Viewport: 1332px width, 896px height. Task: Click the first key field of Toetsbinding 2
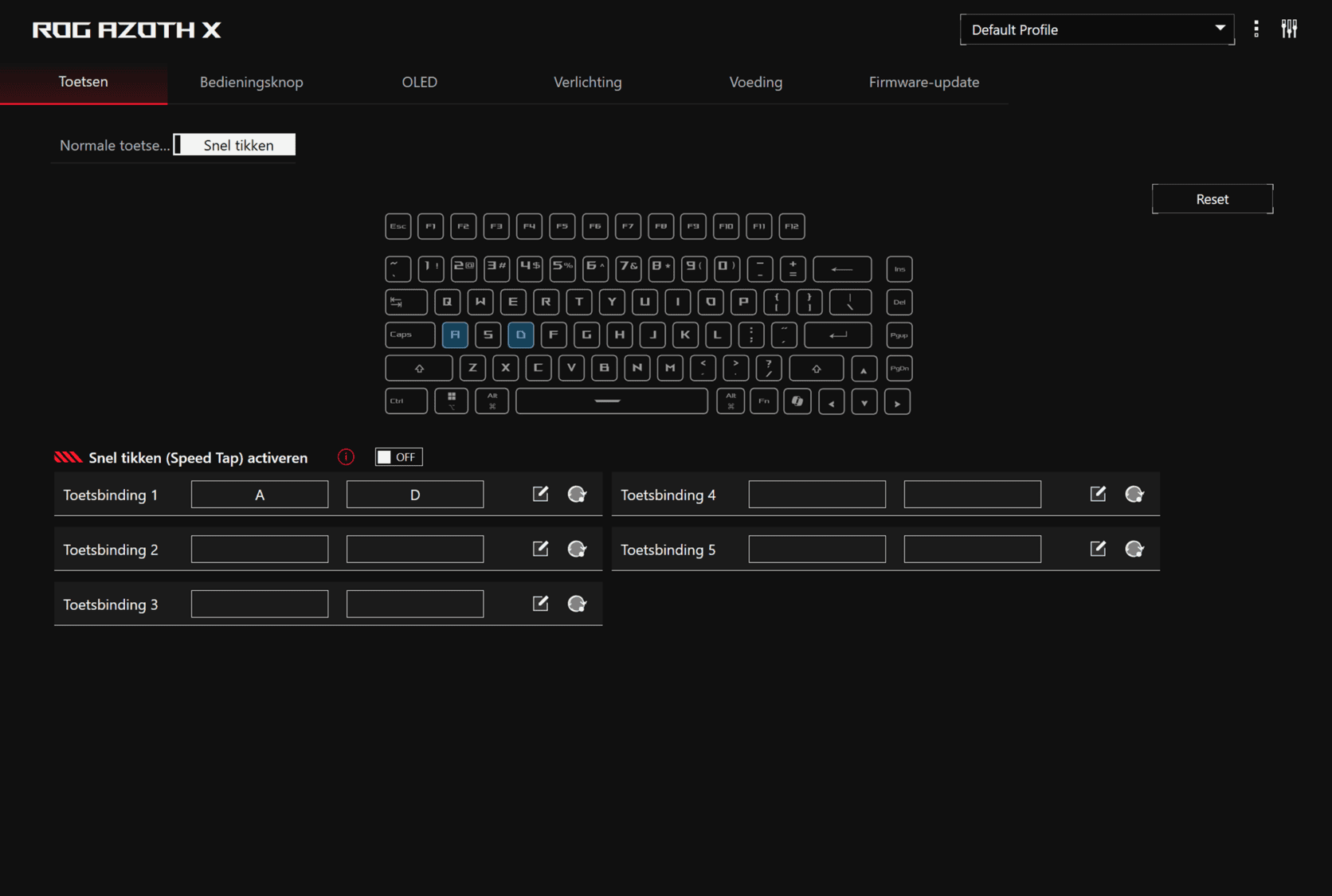tap(260, 550)
